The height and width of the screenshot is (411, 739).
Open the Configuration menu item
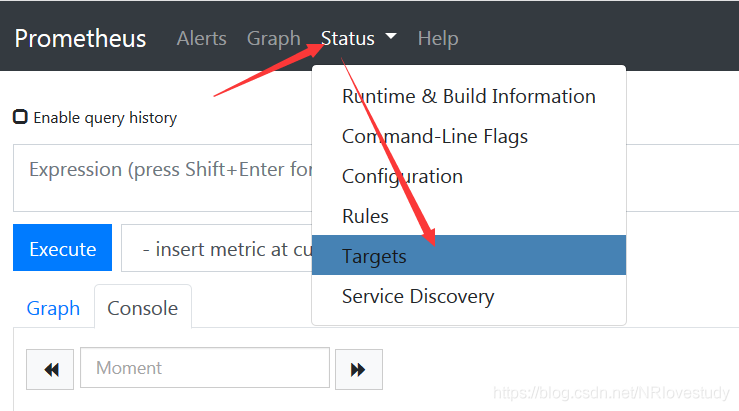[x=402, y=176]
